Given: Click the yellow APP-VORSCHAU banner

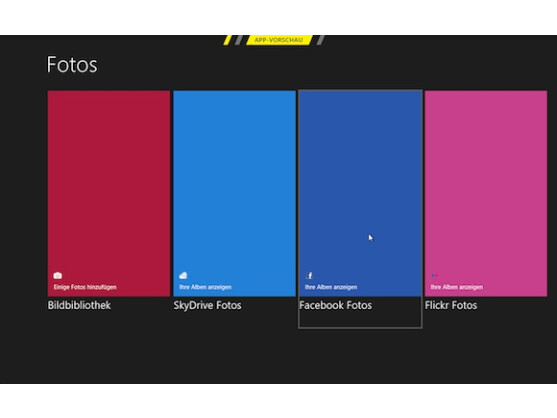Looking at the screenshot, I should tap(279, 40).
